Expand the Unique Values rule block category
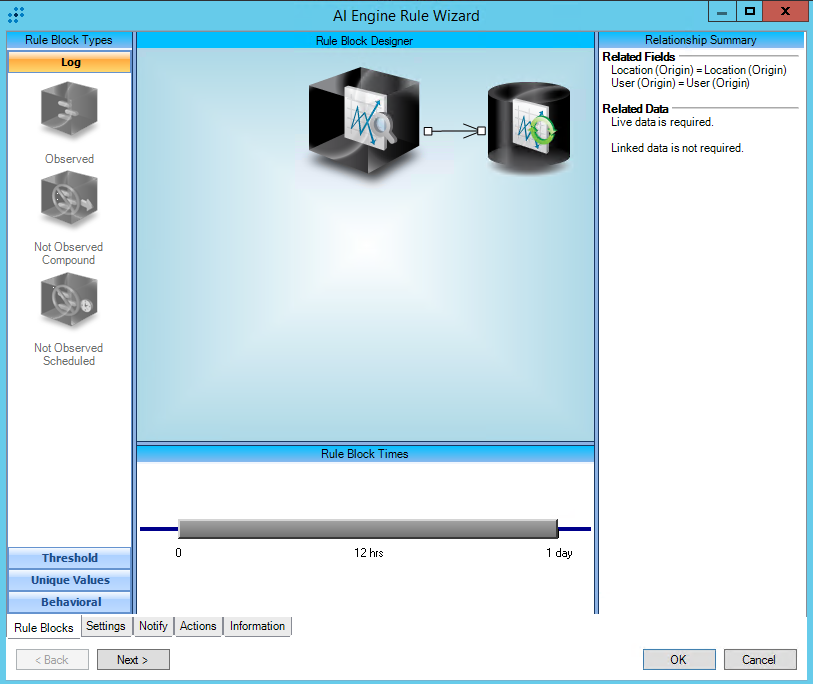The width and height of the screenshot is (813, 684). (x=70, y=580)
